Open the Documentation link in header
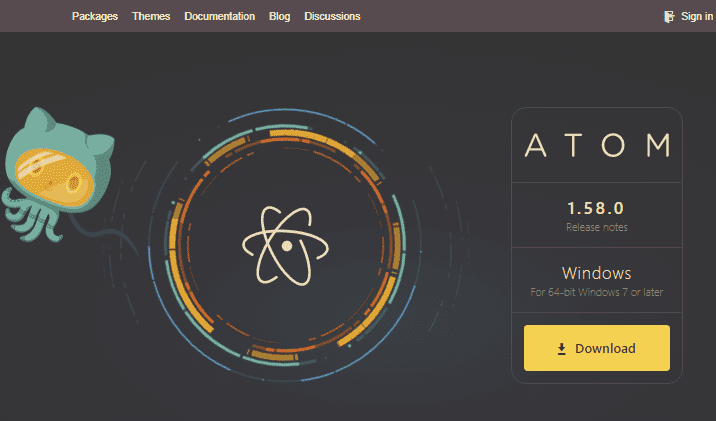 click(219, 16)
